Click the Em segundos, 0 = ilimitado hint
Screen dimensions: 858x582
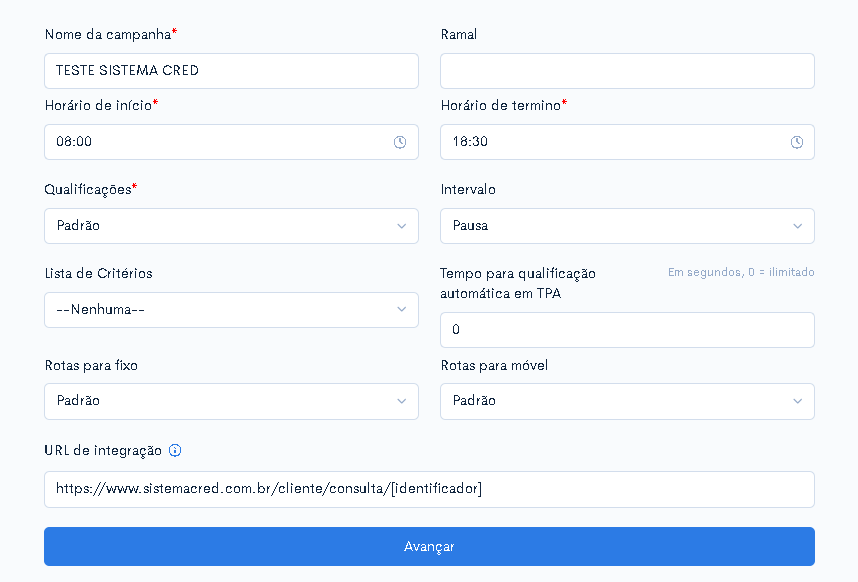point(741,272)
